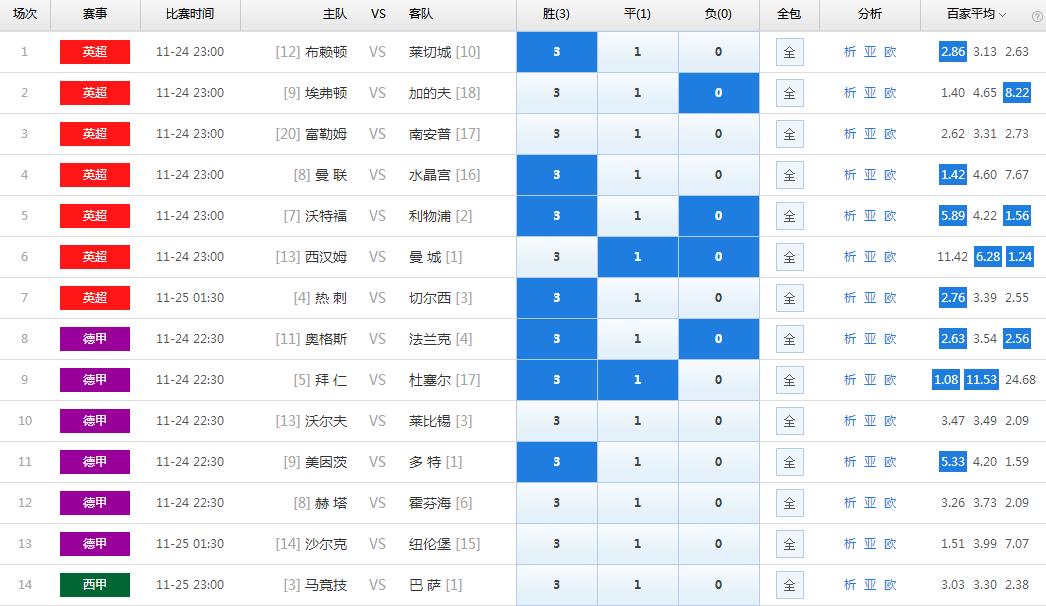Click the help question mark icon in header

(x=1037, y=17)
